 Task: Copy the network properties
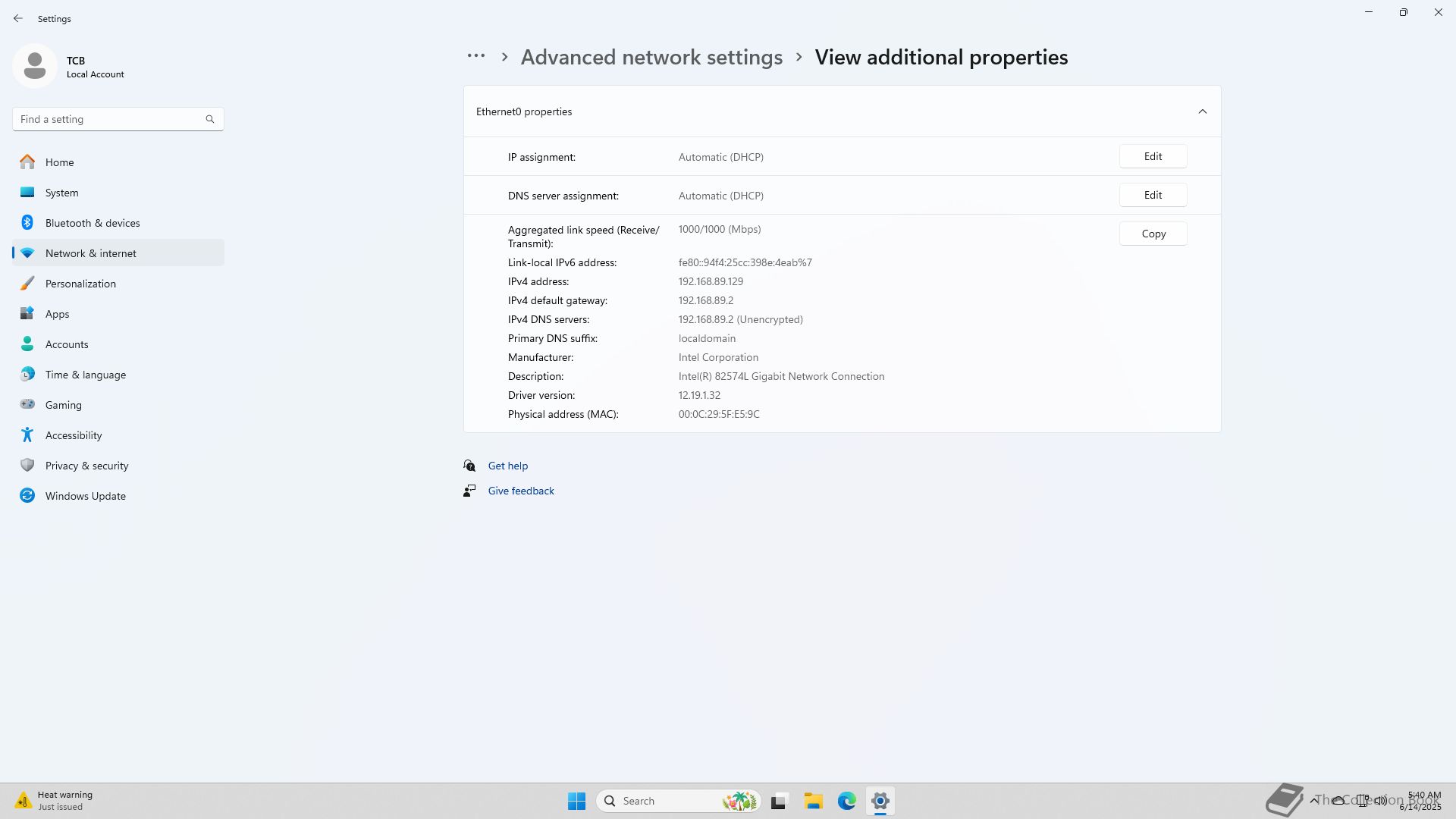tap(1153, 234)
